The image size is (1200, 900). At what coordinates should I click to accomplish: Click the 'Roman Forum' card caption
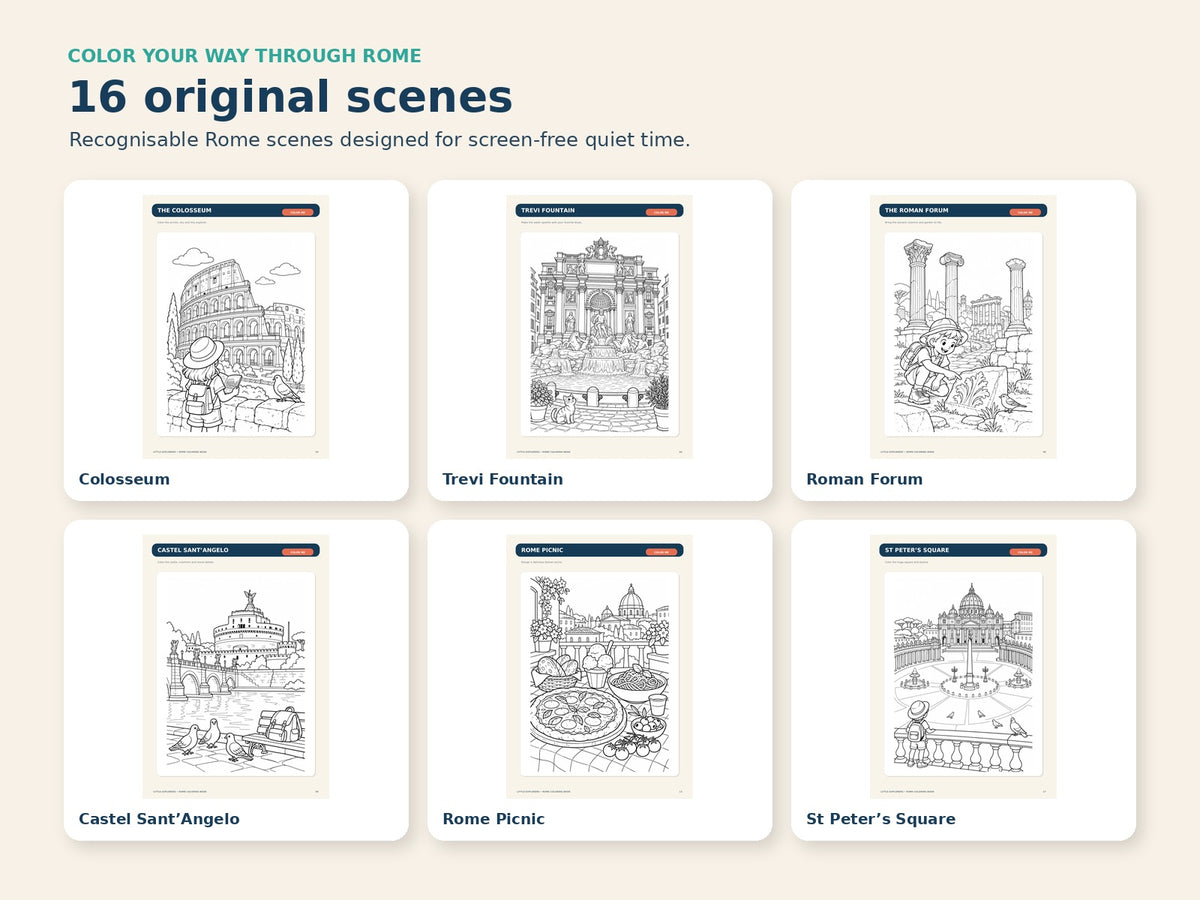point(865,479)
